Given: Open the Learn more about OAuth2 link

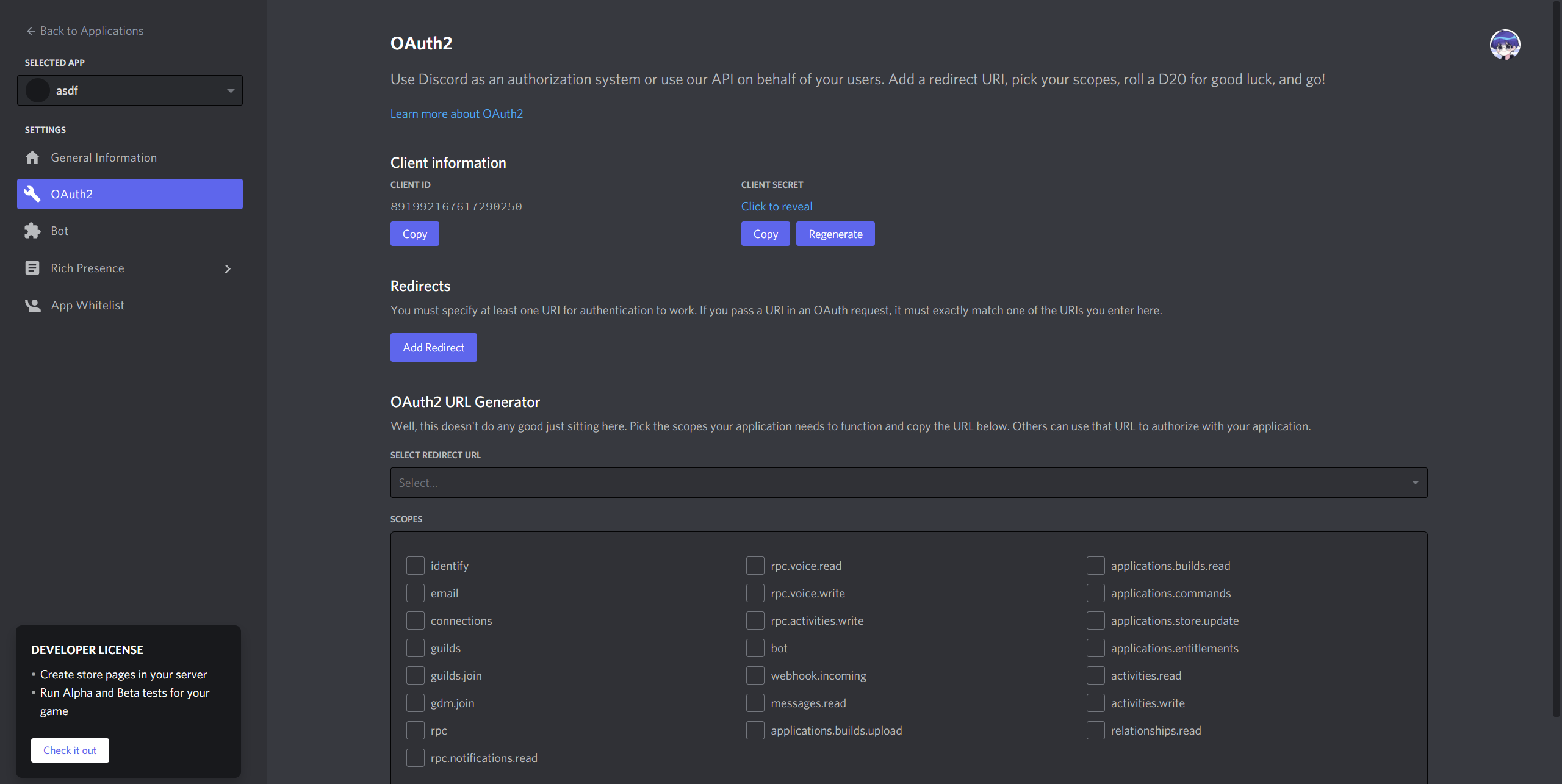Looking at the screenshot, I should tap(456, 113).
